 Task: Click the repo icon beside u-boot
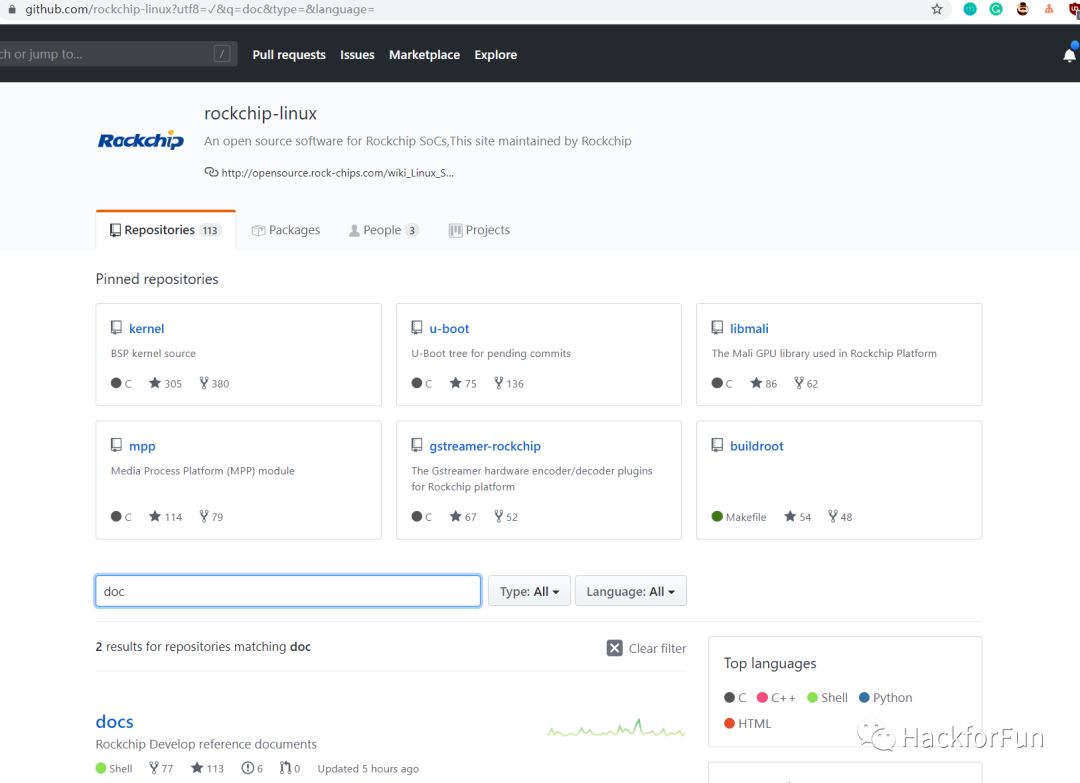click(x=417, y=328)
